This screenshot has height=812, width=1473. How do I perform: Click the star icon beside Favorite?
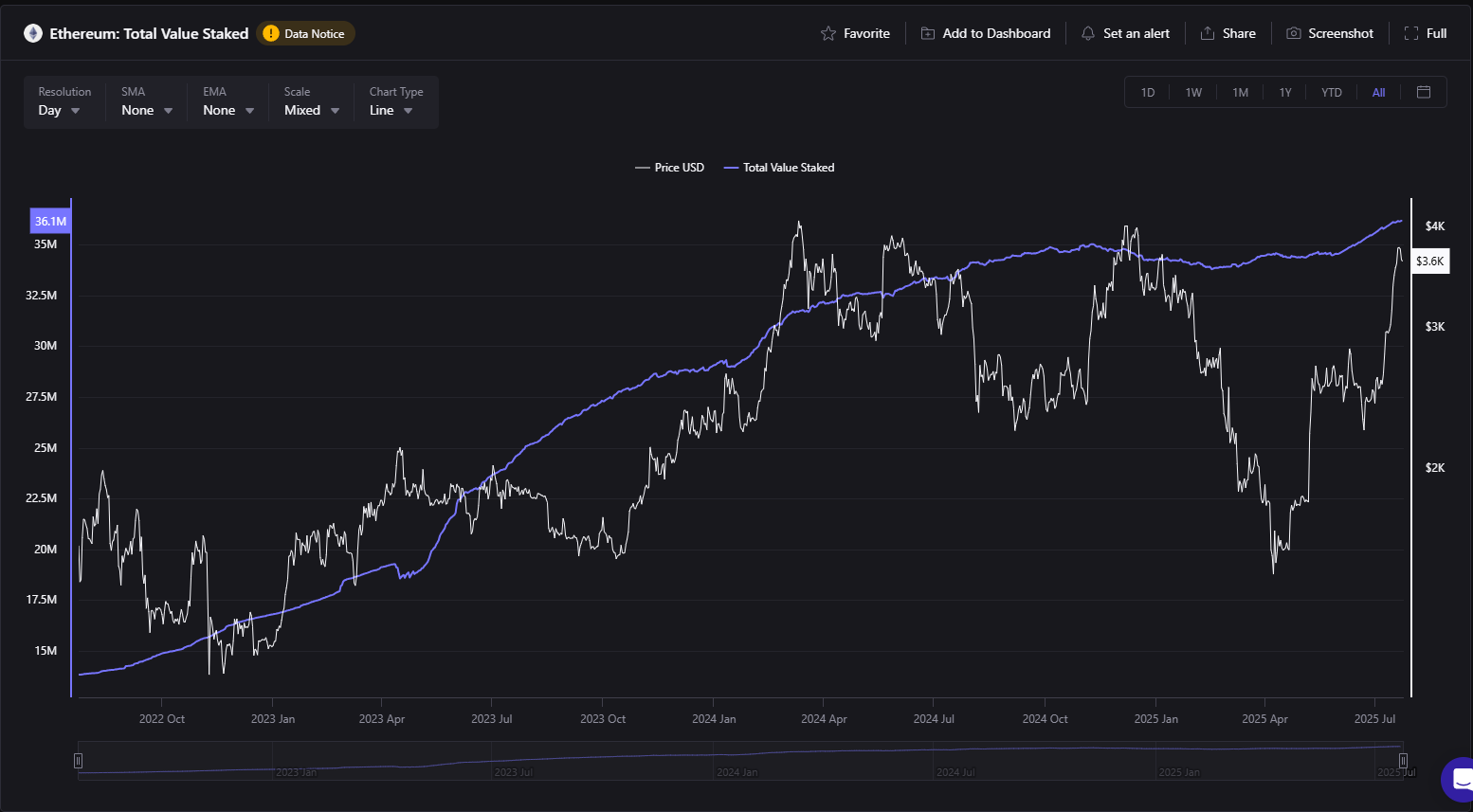click(828, 33)
